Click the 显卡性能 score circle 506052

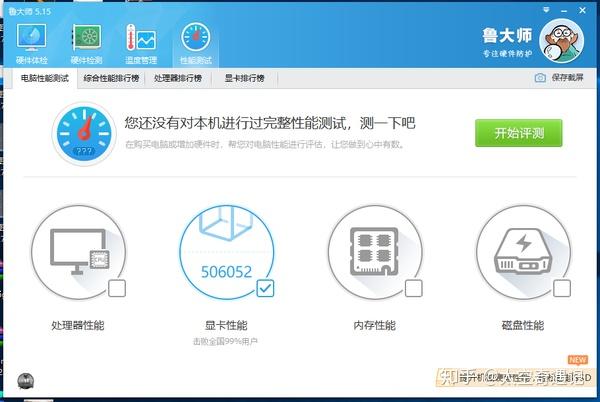(227, 252)
